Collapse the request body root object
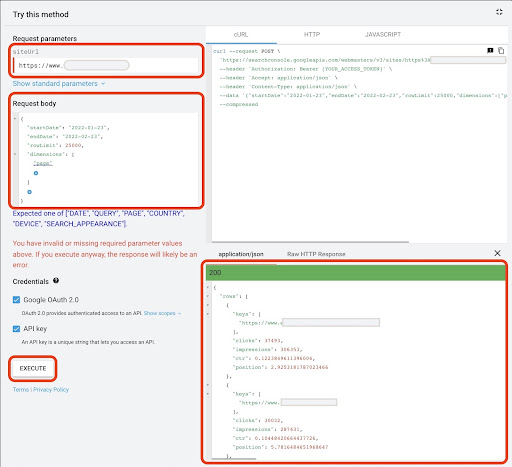This screenshot has height=467, width=512. tap(15, 119)
